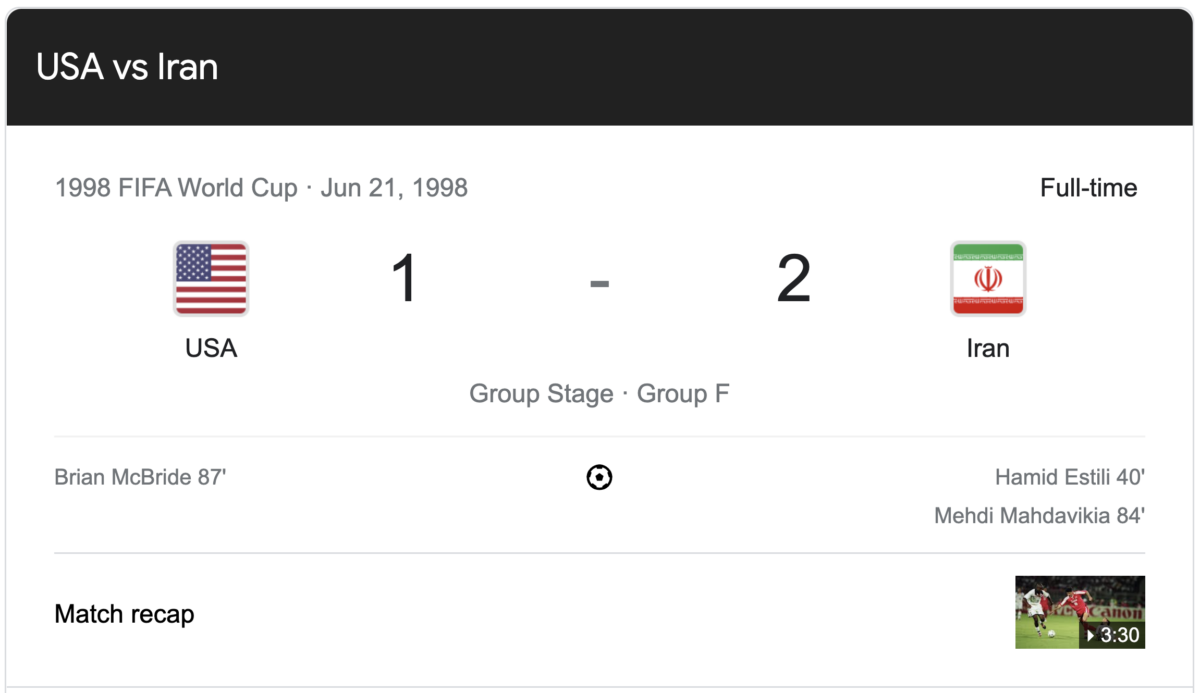The image size is (1200, 693).
Task: Click goal scorer Brian McBride 87'
Action: (141, 477)
